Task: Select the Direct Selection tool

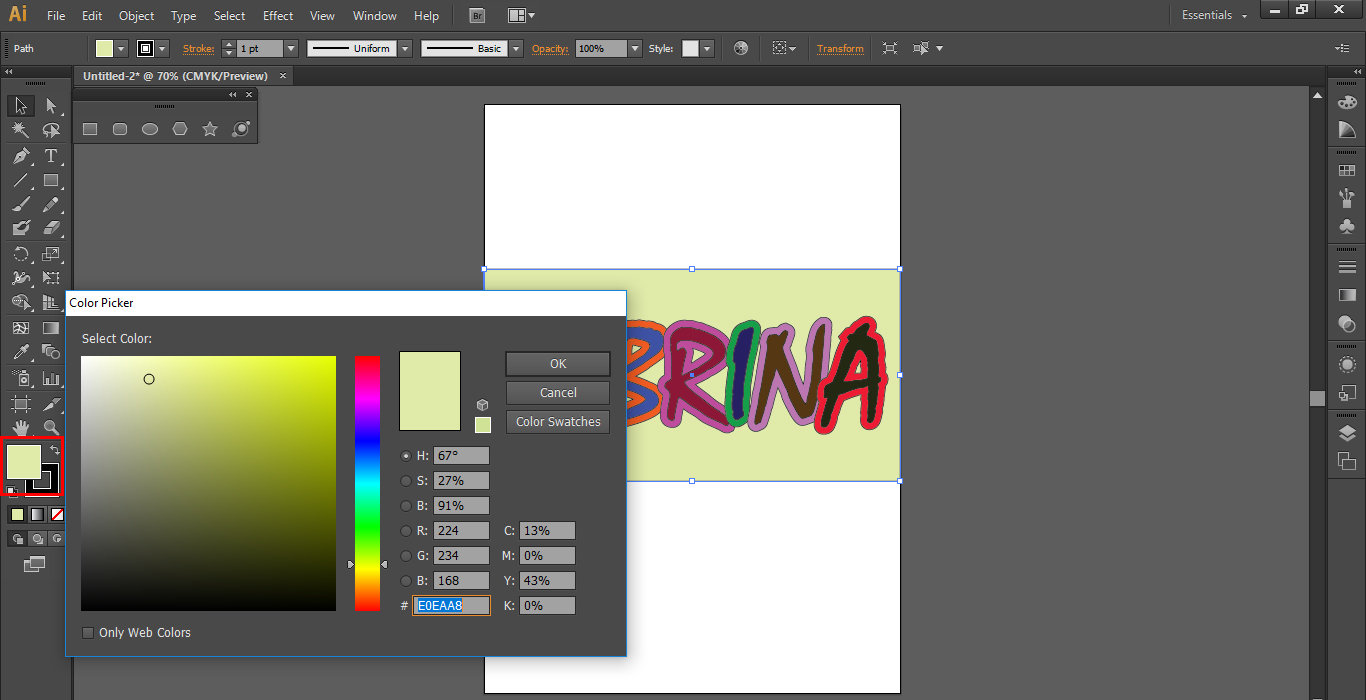Action: click(x=51, y=105)
